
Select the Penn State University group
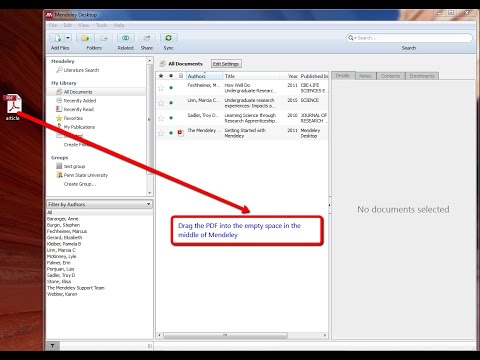[x=86, y=175]
